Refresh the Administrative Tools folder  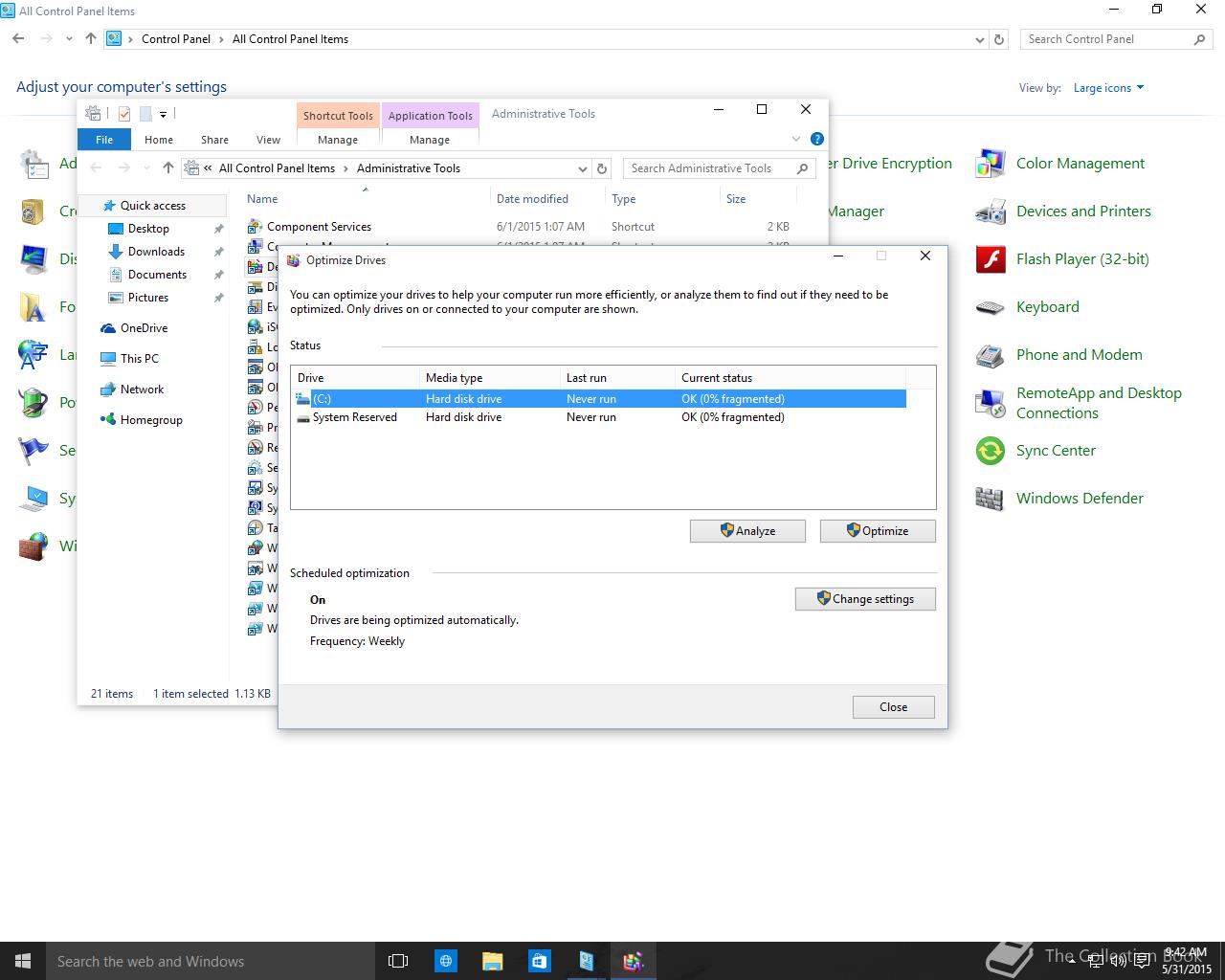tap(602, 168)
